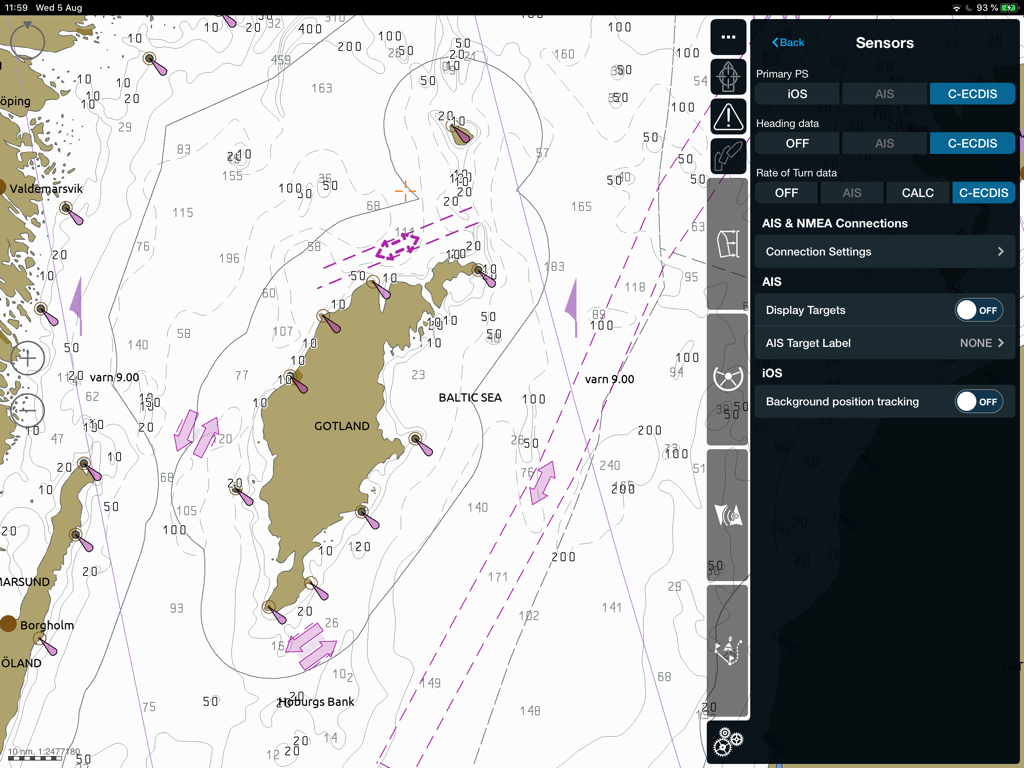Image resolution: width=1024 pixels, height=768 pixels.
Task: Enable Background position tracking
Action: [979, 401]
